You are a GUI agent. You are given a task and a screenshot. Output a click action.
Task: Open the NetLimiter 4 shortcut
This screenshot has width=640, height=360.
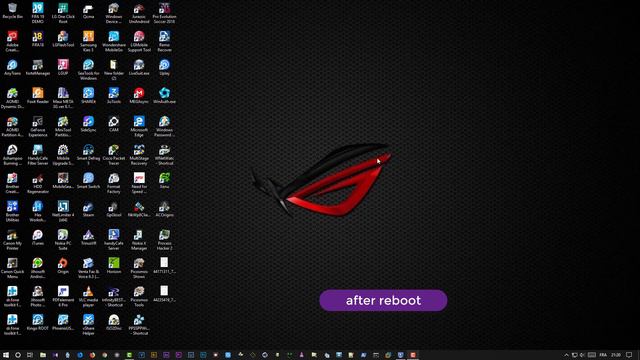(63, 211)
